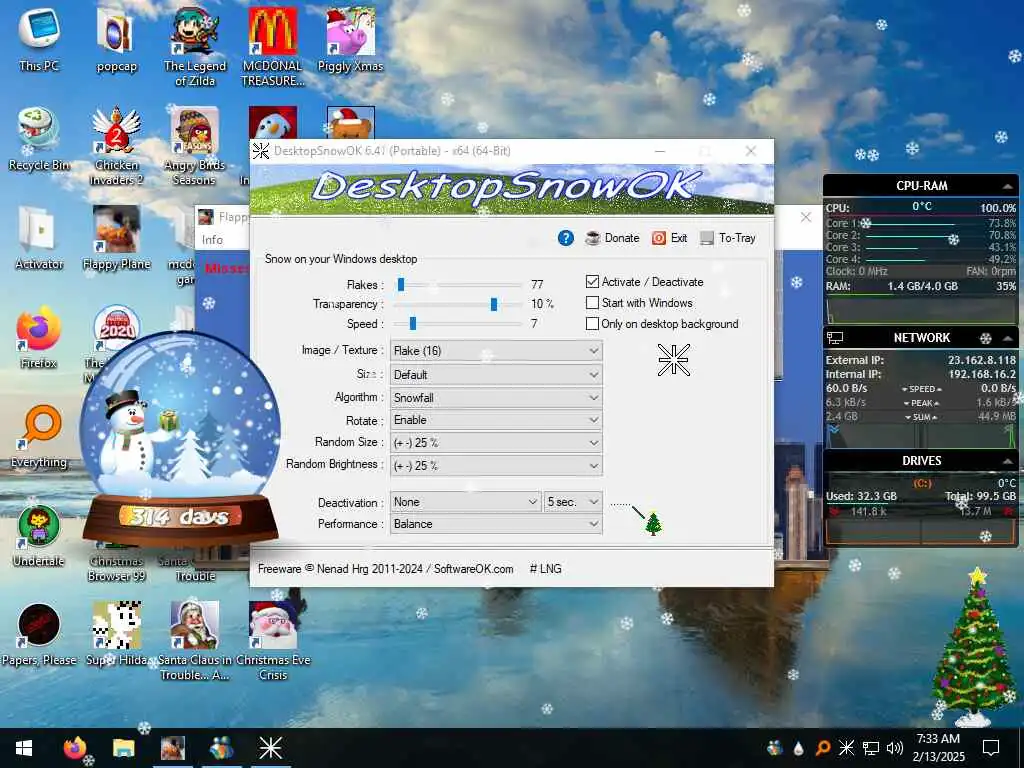
Task: Click the Donate coffee cup button
Action: (x=612, y=238)
